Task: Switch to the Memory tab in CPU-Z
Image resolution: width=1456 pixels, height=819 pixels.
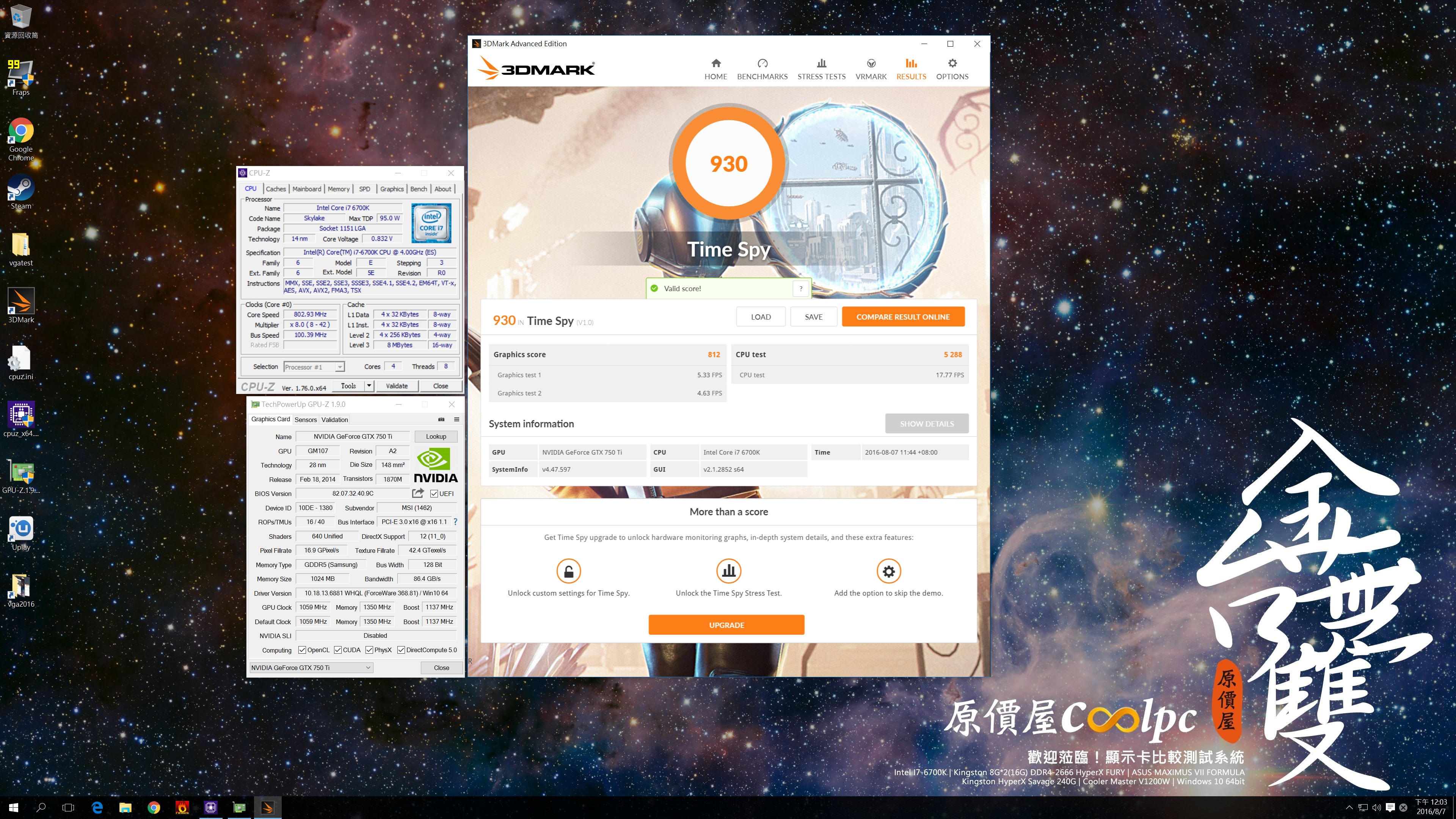Action: [x=339, y=189]
